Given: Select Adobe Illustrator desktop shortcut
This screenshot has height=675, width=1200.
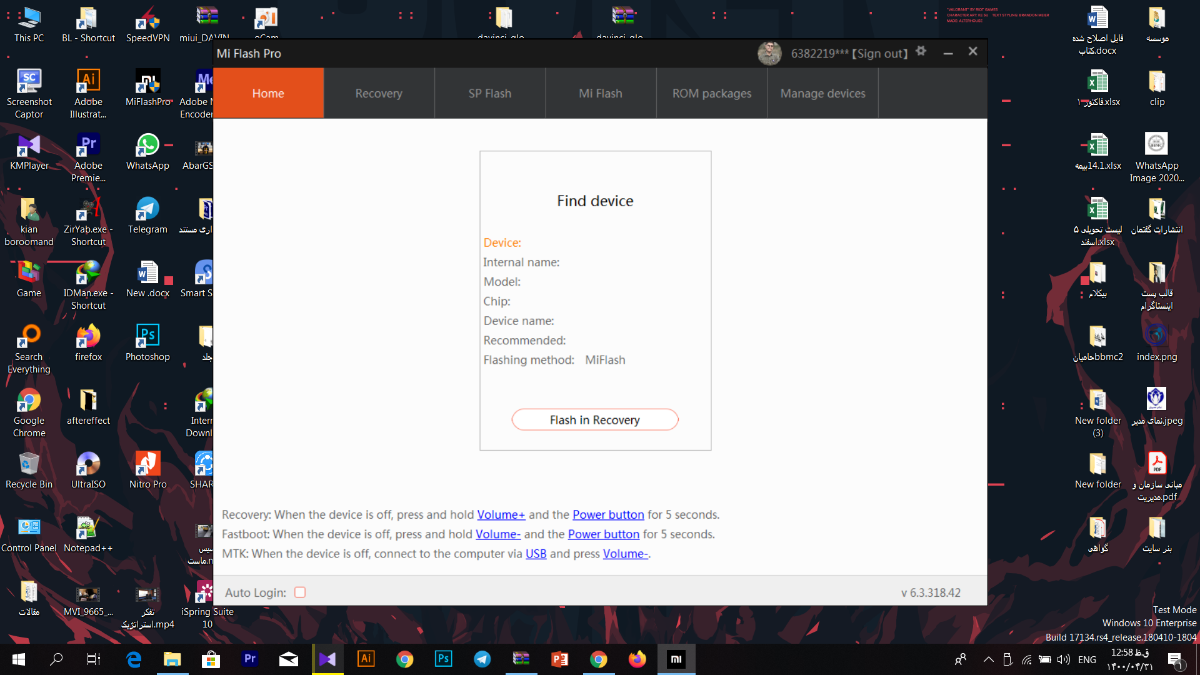Looking at the screenshot, I should pyautogui.click(x=88, y=94).
